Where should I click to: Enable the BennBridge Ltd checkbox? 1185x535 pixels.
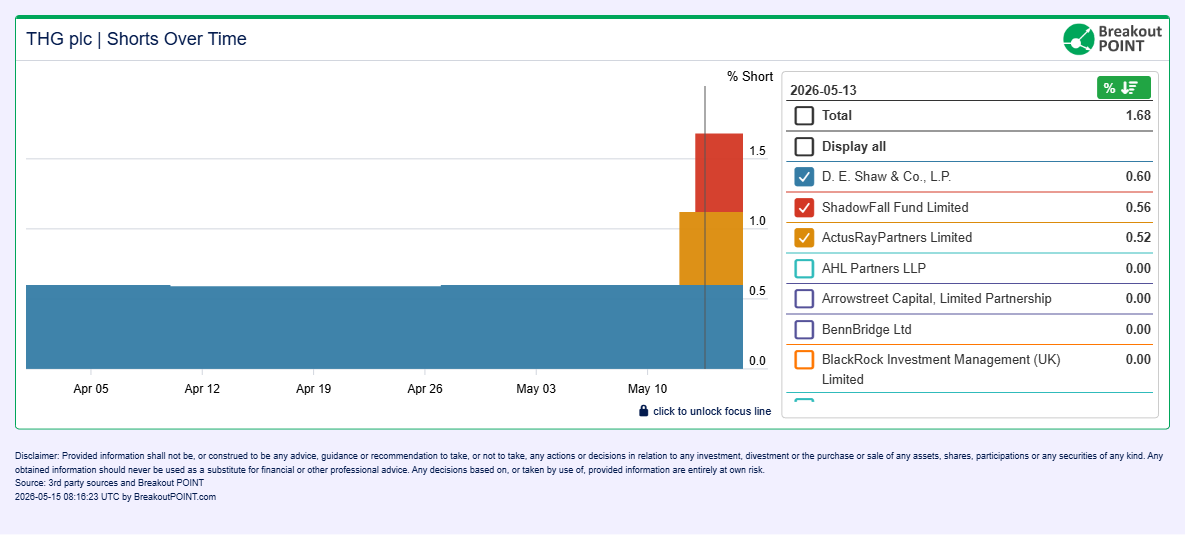pos(804,329)
